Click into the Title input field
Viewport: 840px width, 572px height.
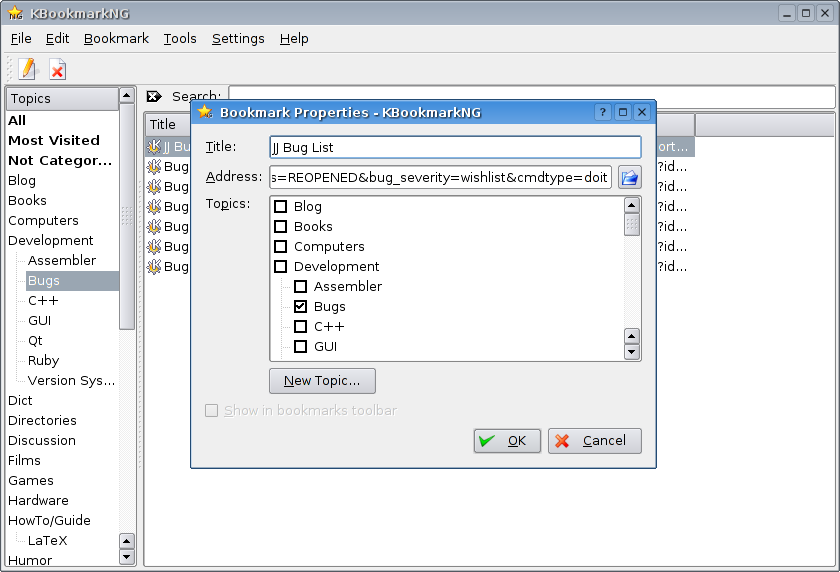pos(455,147)
